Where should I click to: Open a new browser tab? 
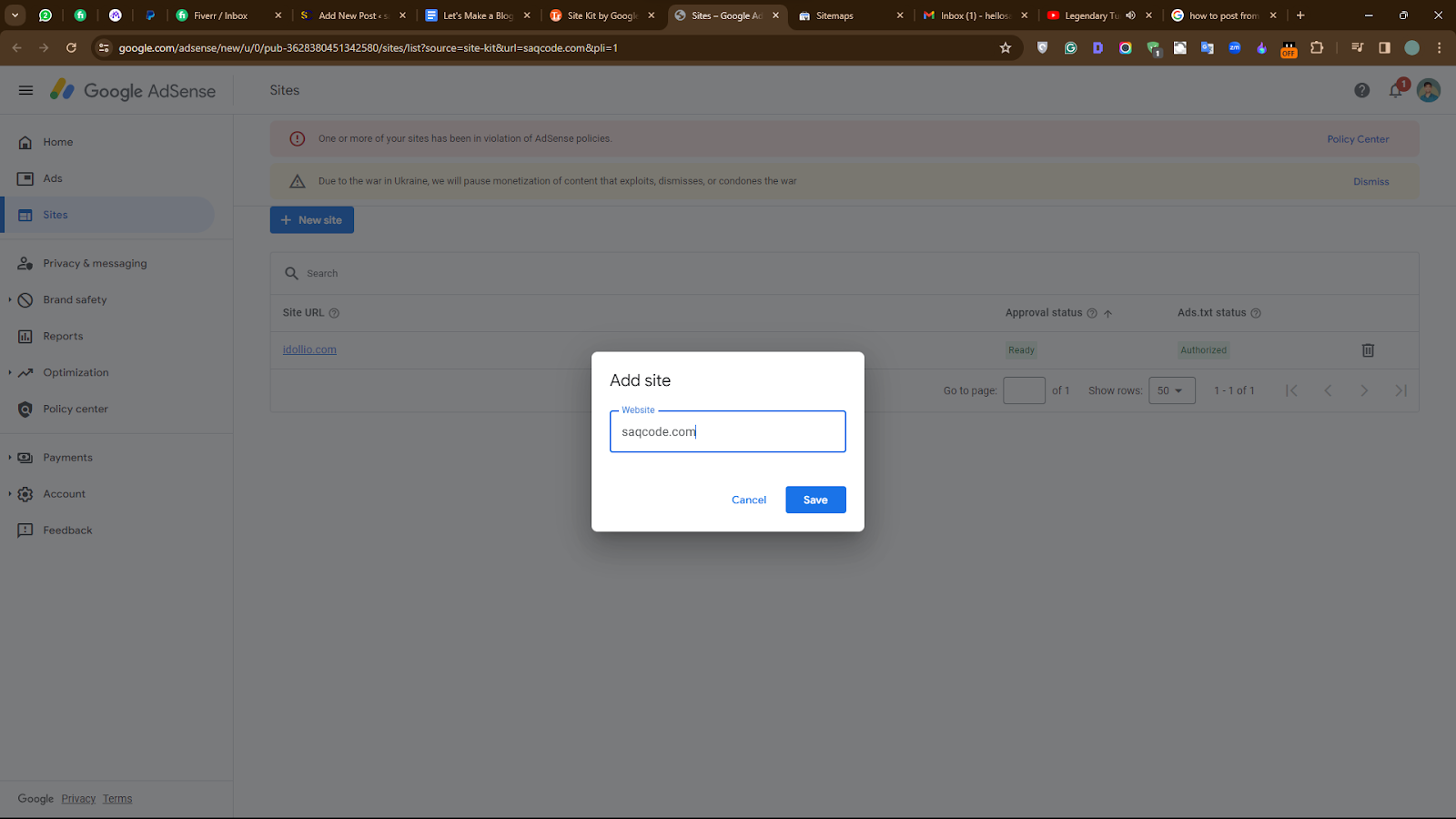1300,15
